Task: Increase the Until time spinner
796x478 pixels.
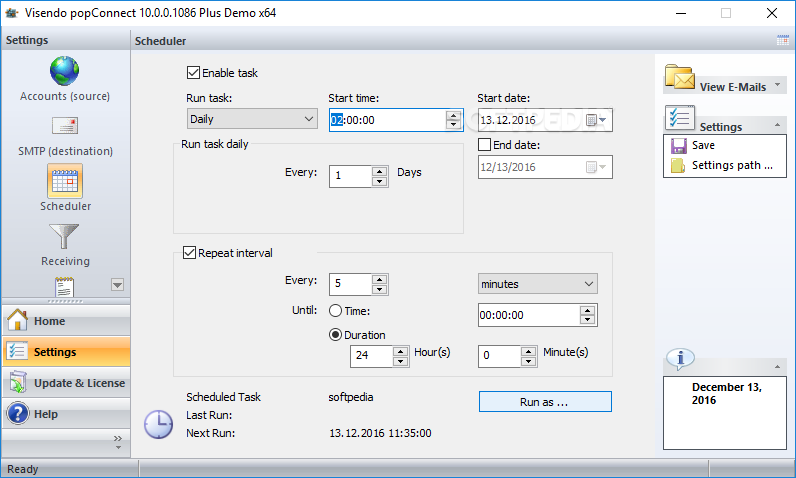Action: (x=587, y=311)
